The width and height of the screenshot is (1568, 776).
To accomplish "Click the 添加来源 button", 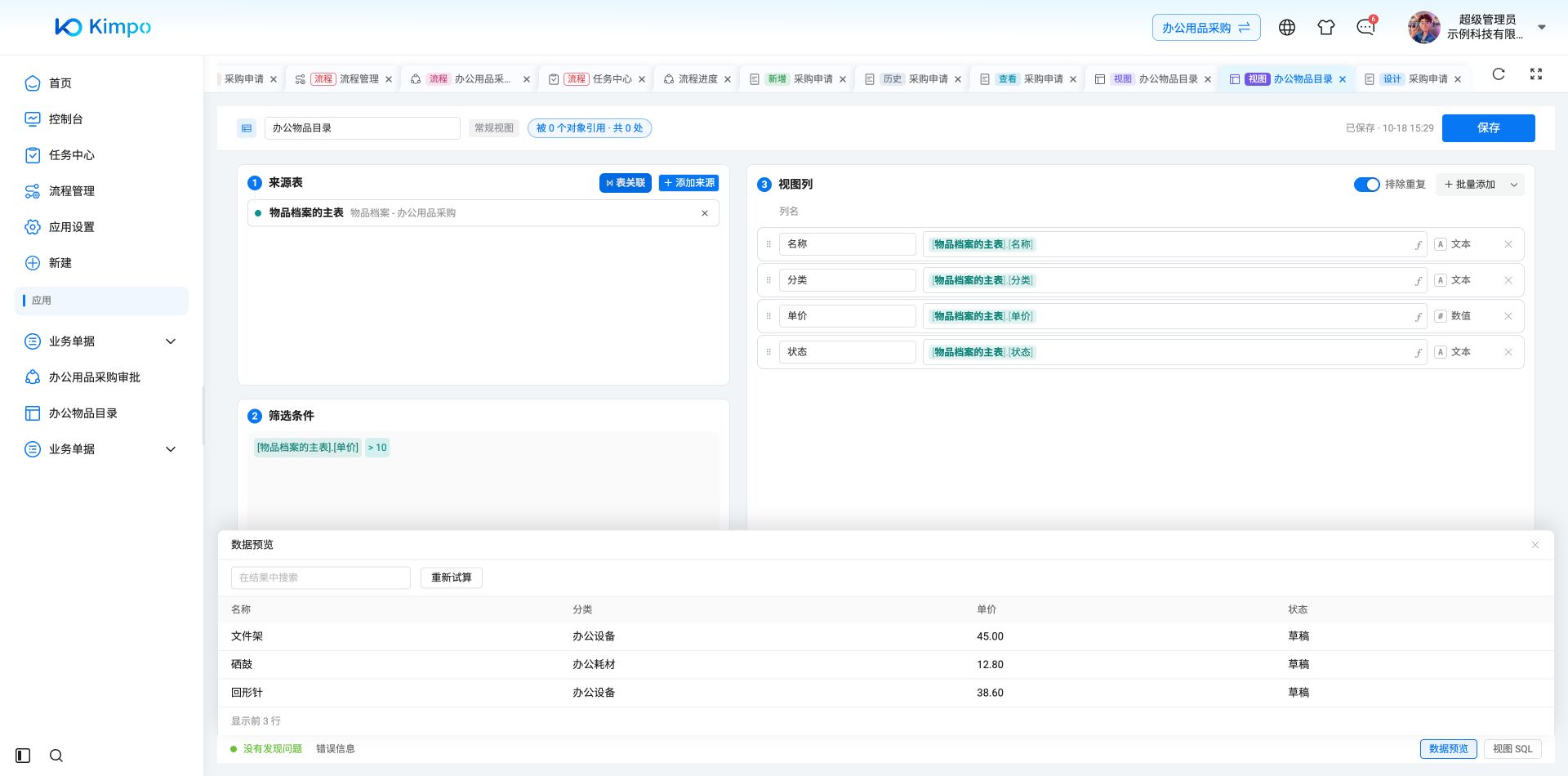I will point(689,183).
